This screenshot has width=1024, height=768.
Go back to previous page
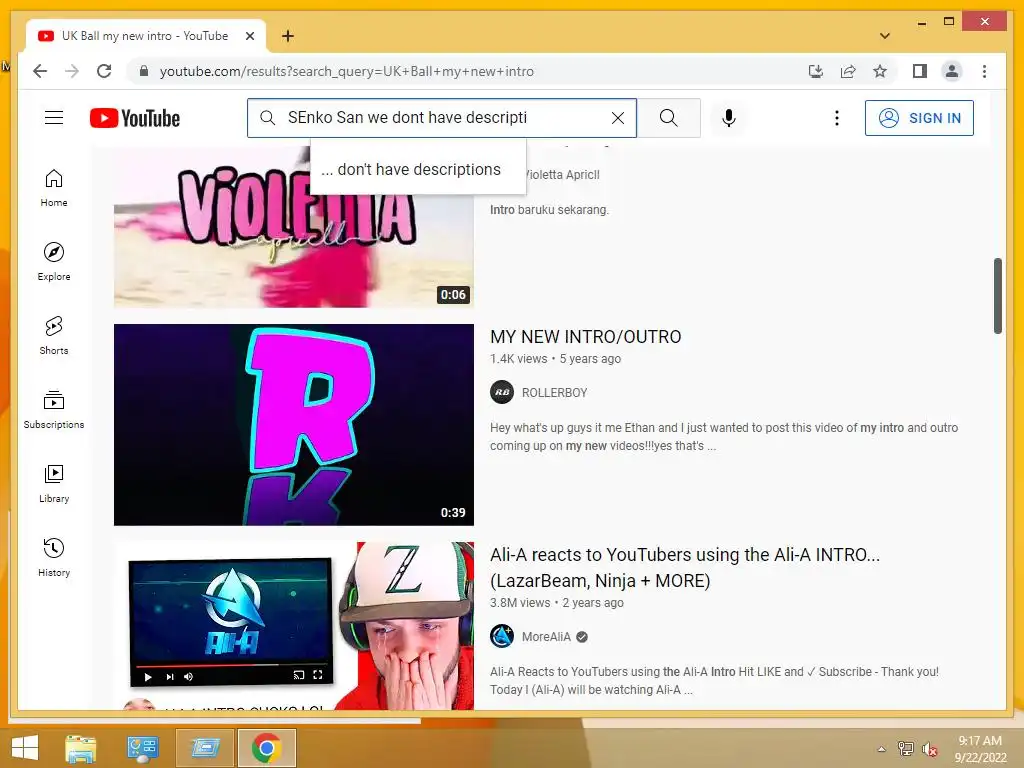point(40,71)
